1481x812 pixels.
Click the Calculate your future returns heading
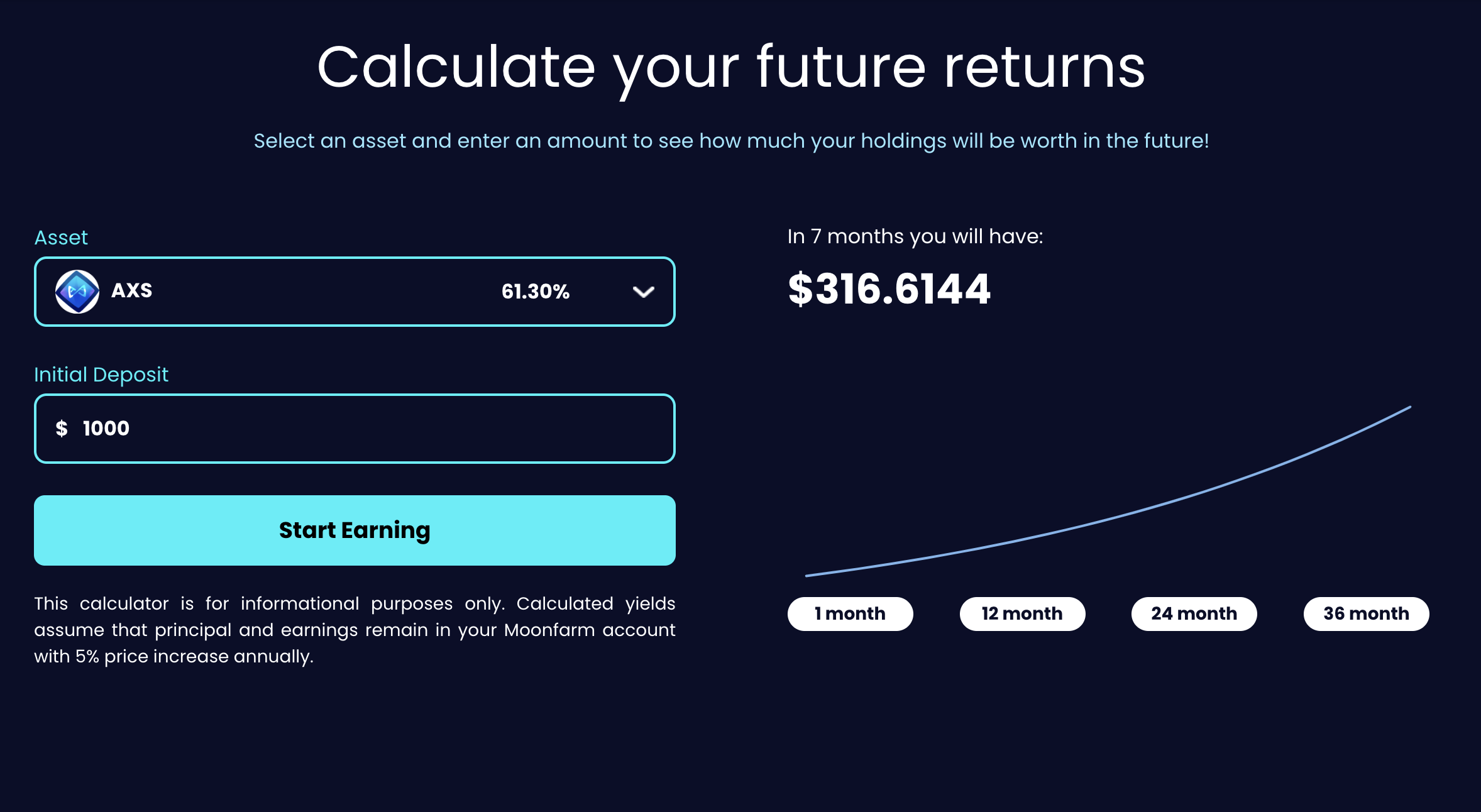tap(731, 68)
